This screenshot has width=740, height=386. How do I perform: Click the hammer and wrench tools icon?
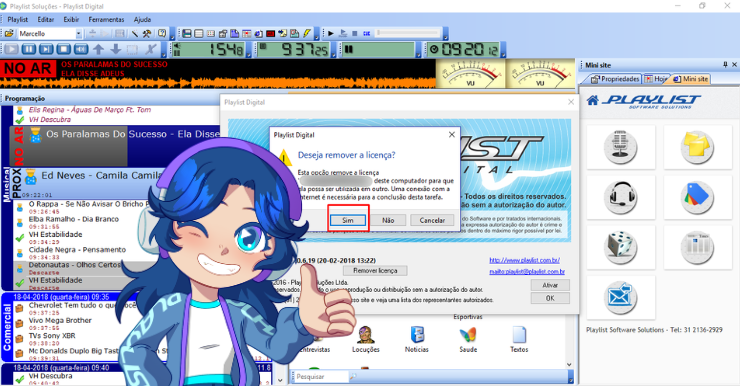147,34
